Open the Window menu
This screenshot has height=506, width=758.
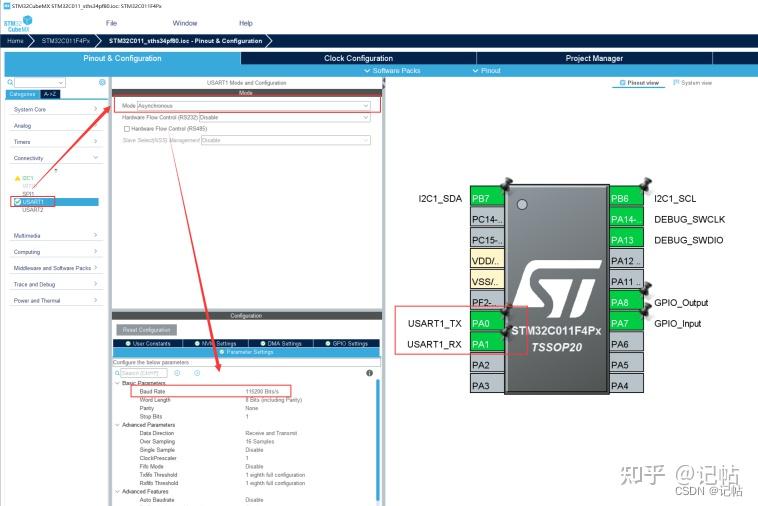[x=185, y=23]
